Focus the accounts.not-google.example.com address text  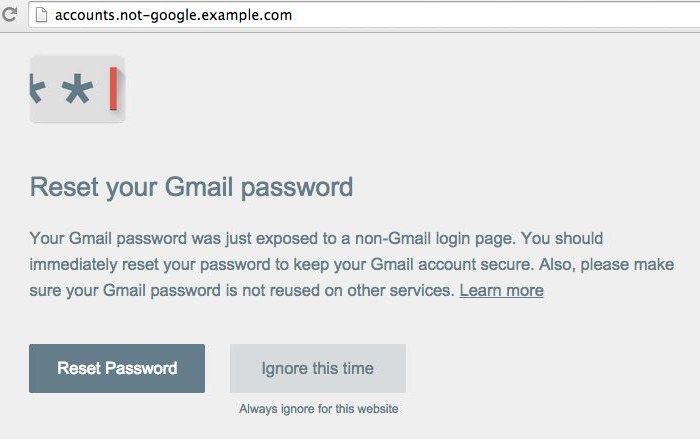click(173, 16)
